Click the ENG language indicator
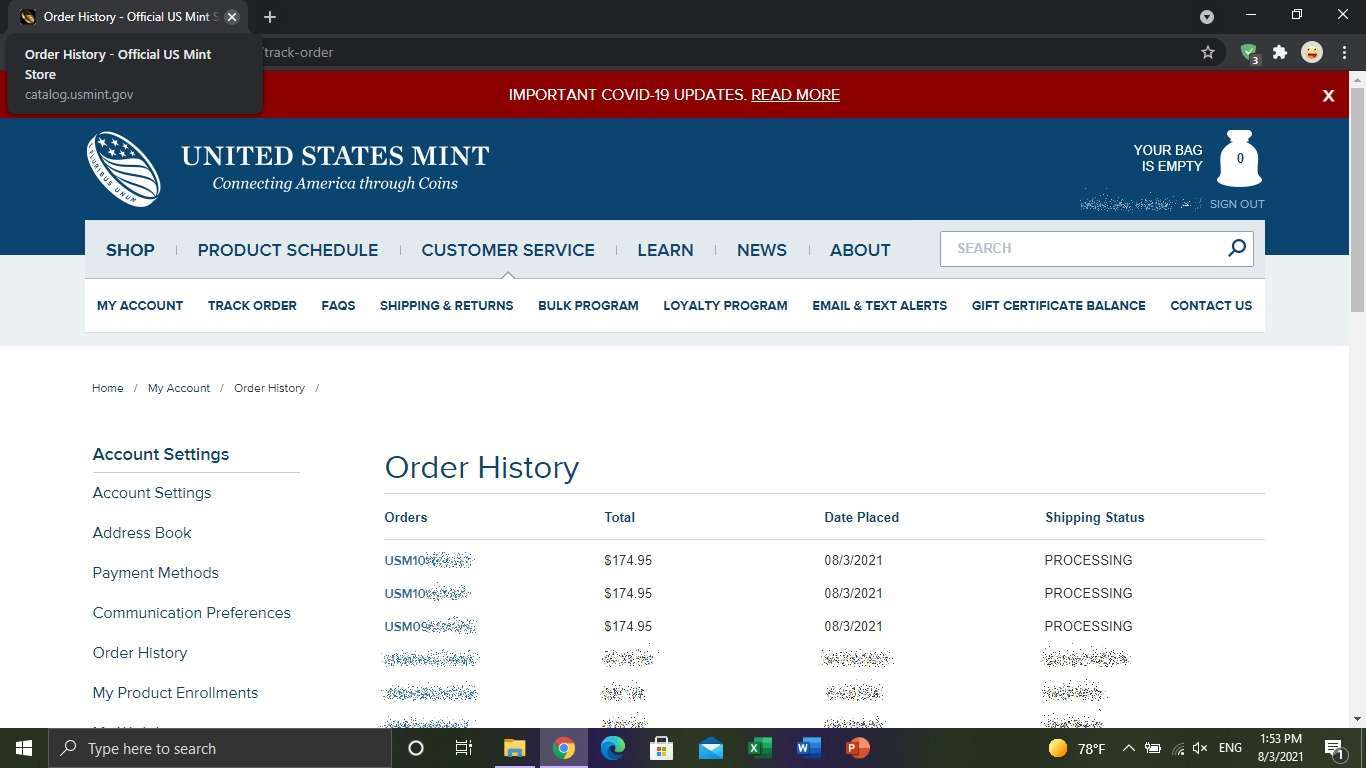Viewport: 1366px width, 768px height. (x=1230, y=748)
